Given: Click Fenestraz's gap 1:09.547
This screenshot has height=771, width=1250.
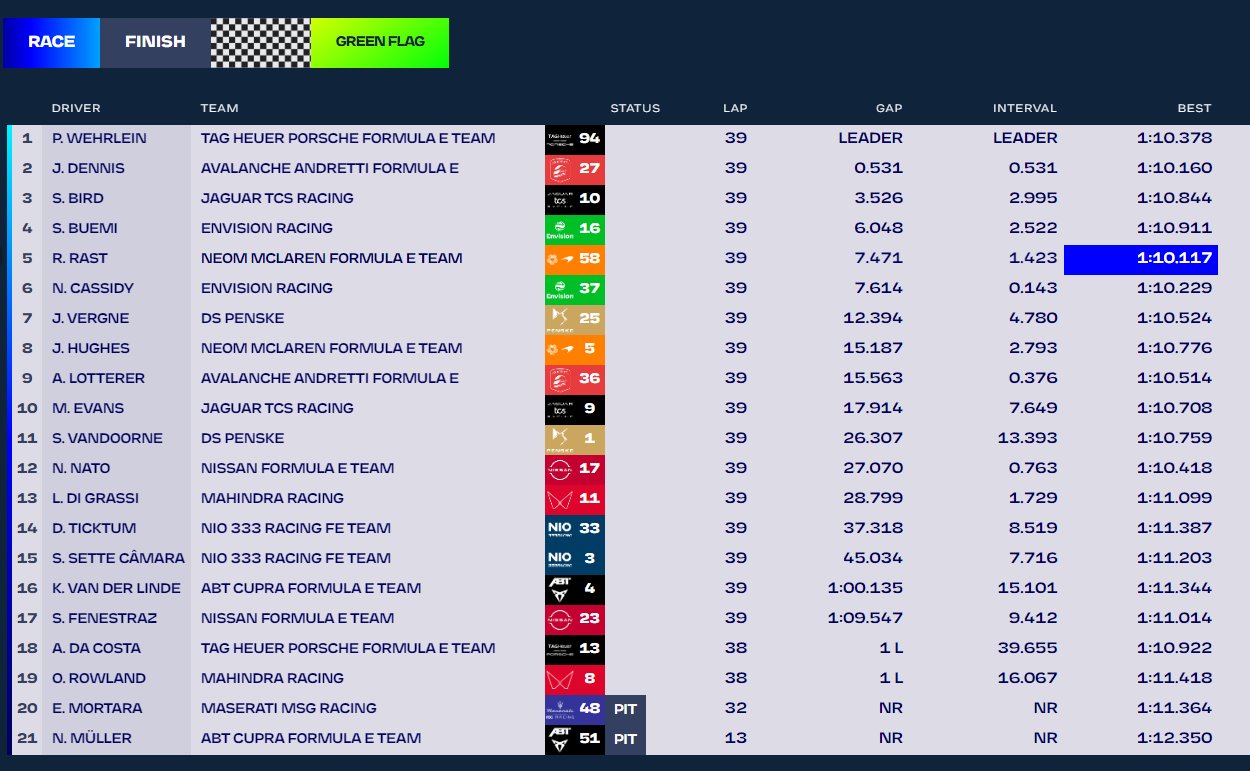Looking at the screenshot, I should (866, 618).
